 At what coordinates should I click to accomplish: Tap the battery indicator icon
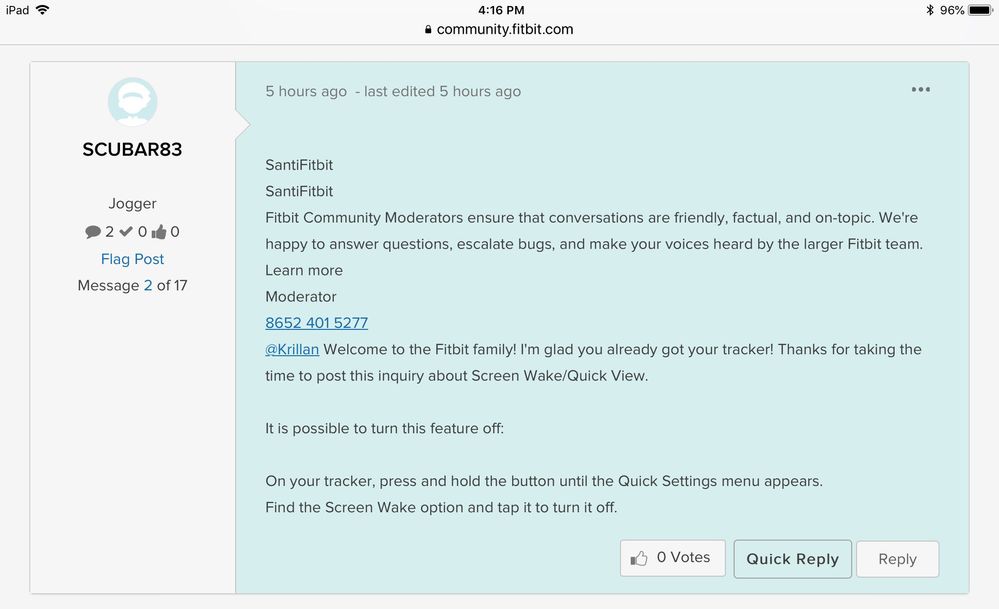pyautogui.click(x=981, y=10)
